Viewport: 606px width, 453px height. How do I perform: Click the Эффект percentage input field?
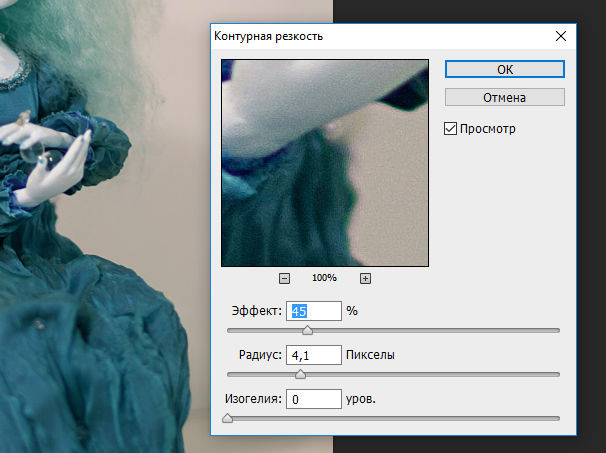(314, 311)
